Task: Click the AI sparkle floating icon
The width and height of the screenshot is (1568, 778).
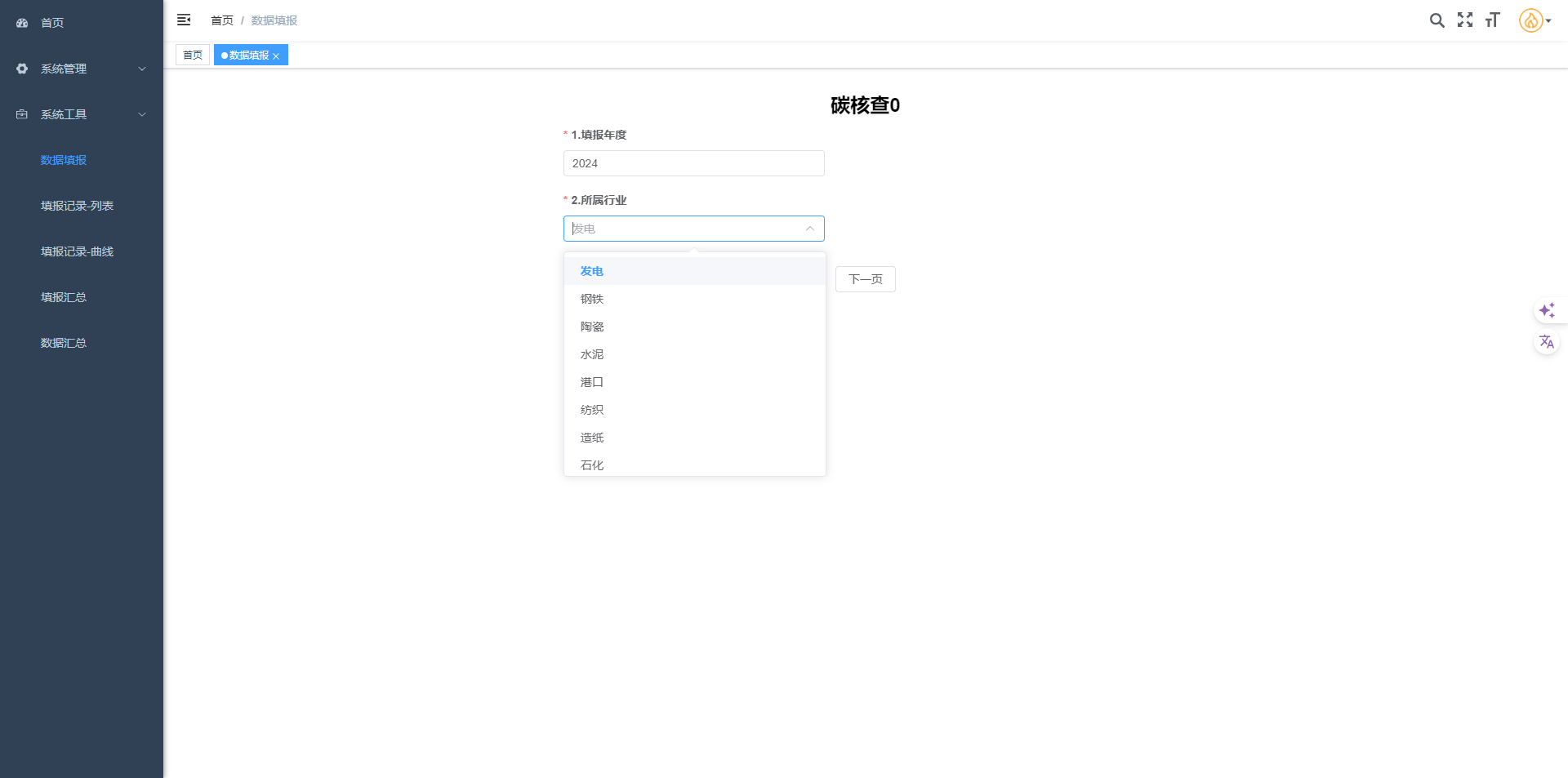Action: click(x=1547, y=310)
